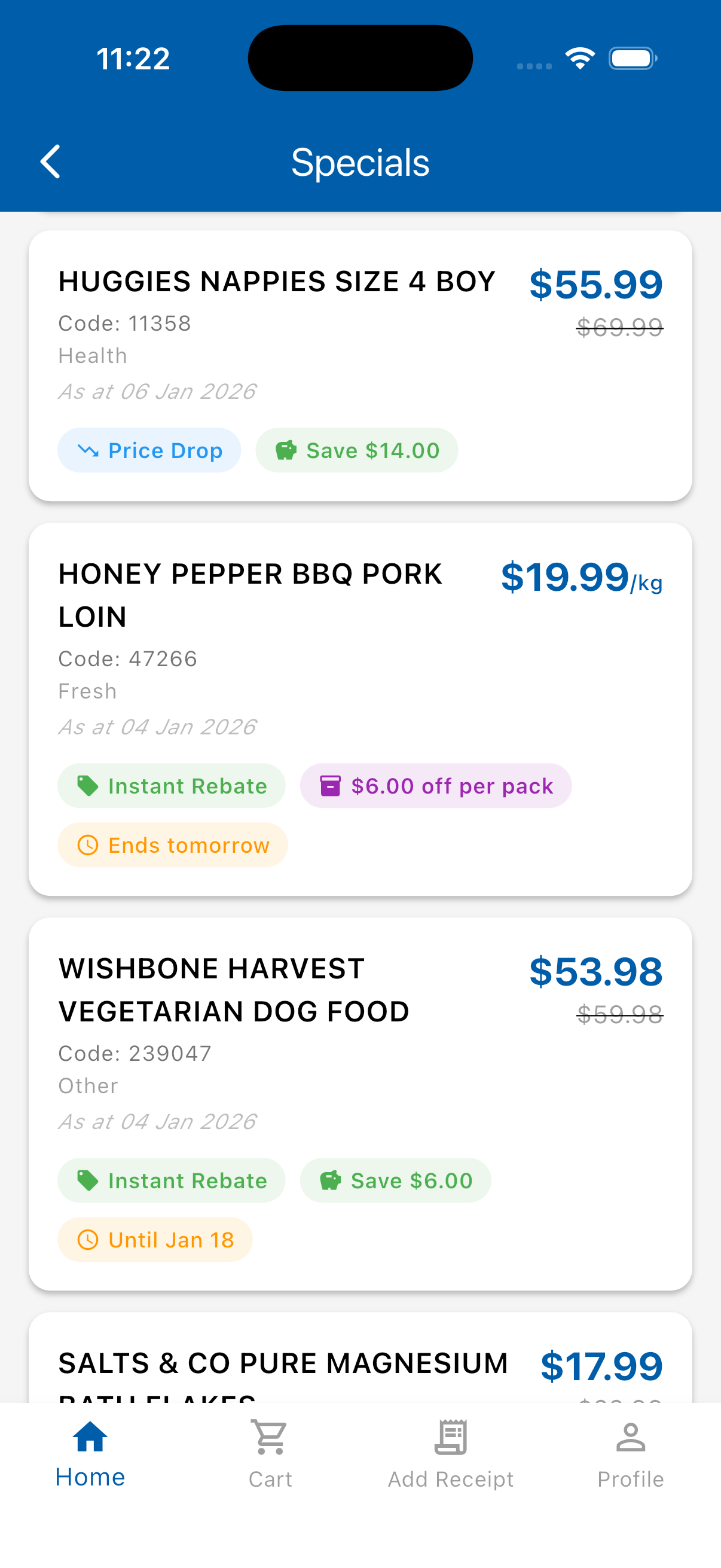The height and width of the screenshot is (1568, 721).
Task: Tap the tag icon on pork loin Instant Rebate
Action: pos(88,786)
